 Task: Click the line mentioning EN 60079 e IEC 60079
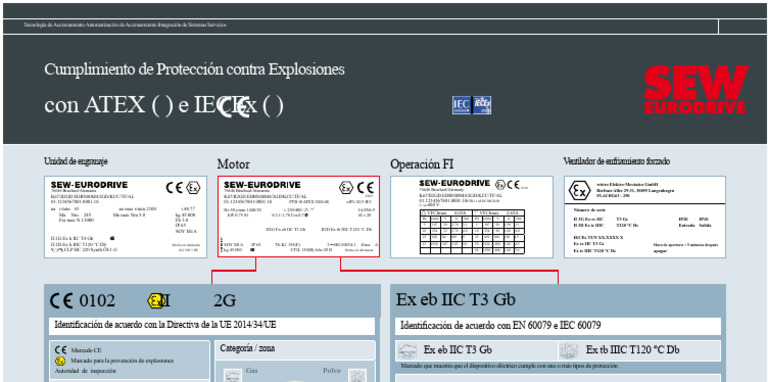coord(501,325)
